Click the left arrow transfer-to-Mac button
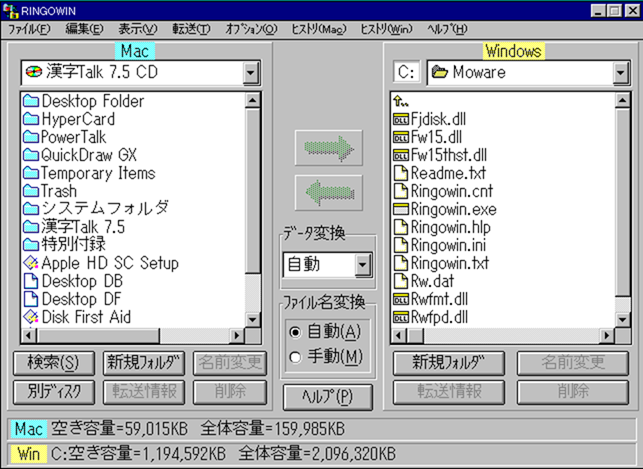This screenshot has width=643, height=469. pos(327,192)
